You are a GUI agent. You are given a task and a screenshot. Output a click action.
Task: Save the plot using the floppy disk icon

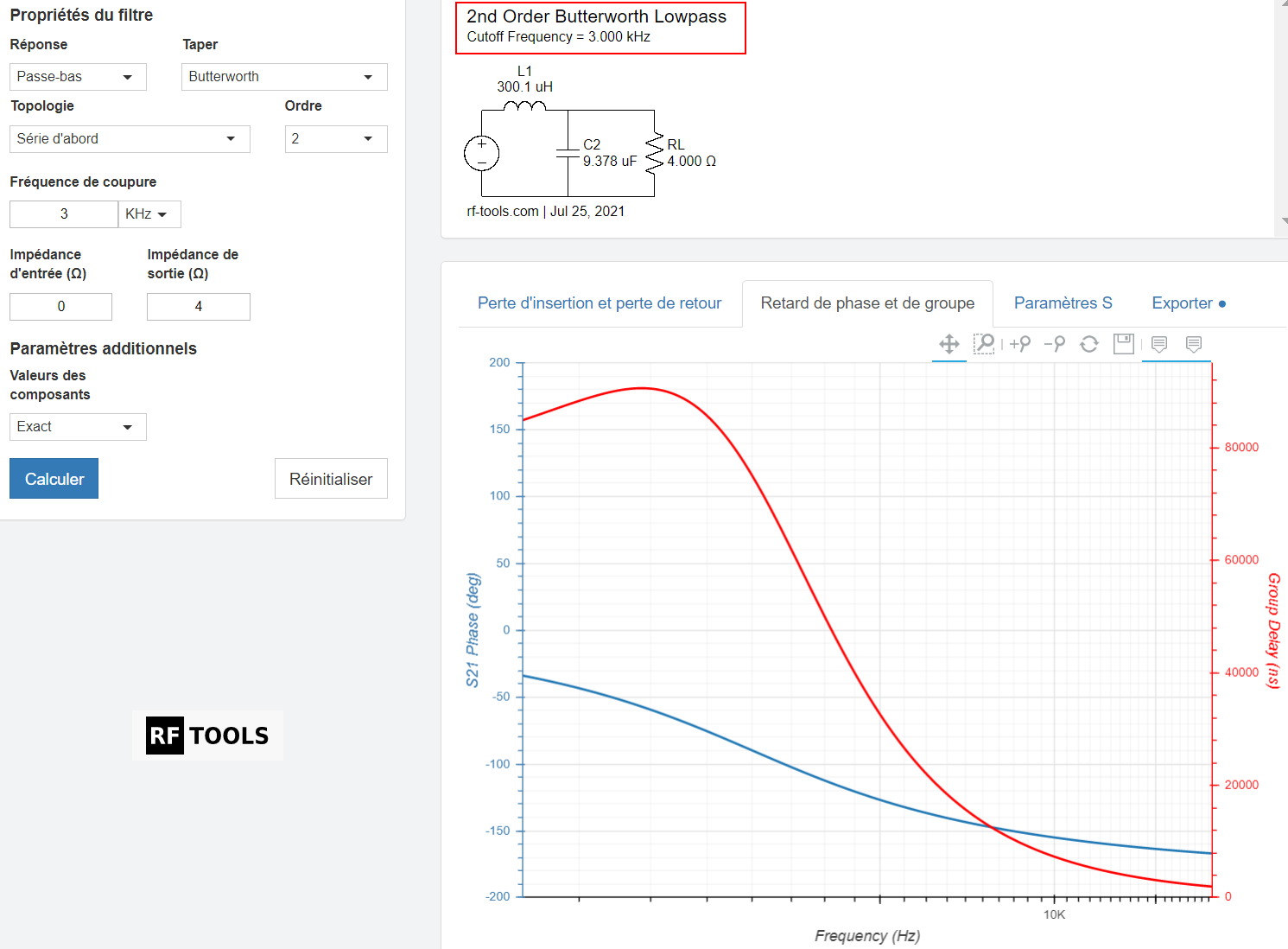click(x=1124, y=344)
